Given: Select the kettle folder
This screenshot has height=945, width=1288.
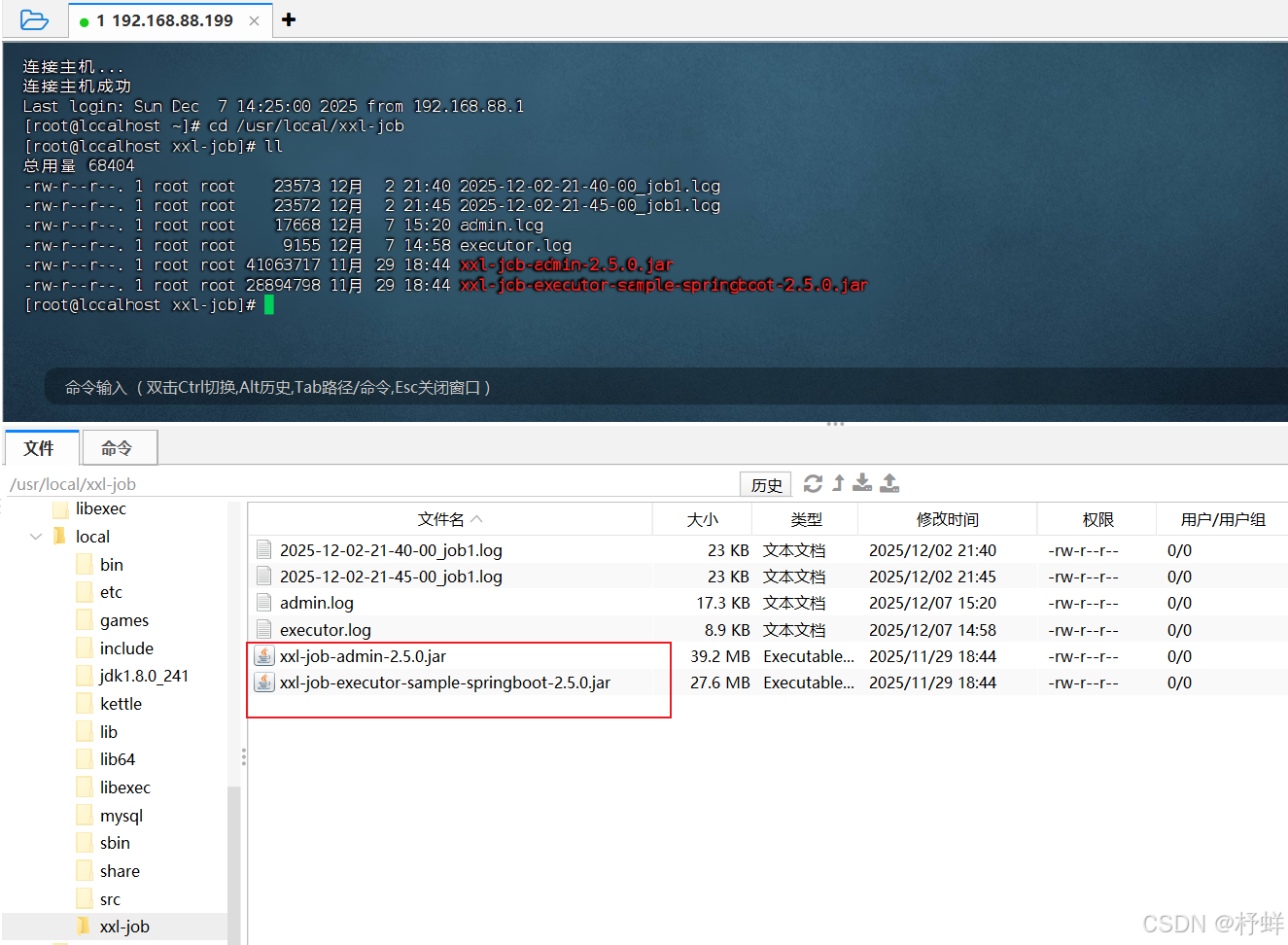Looking at the screenshot, I should click(121, 704).
